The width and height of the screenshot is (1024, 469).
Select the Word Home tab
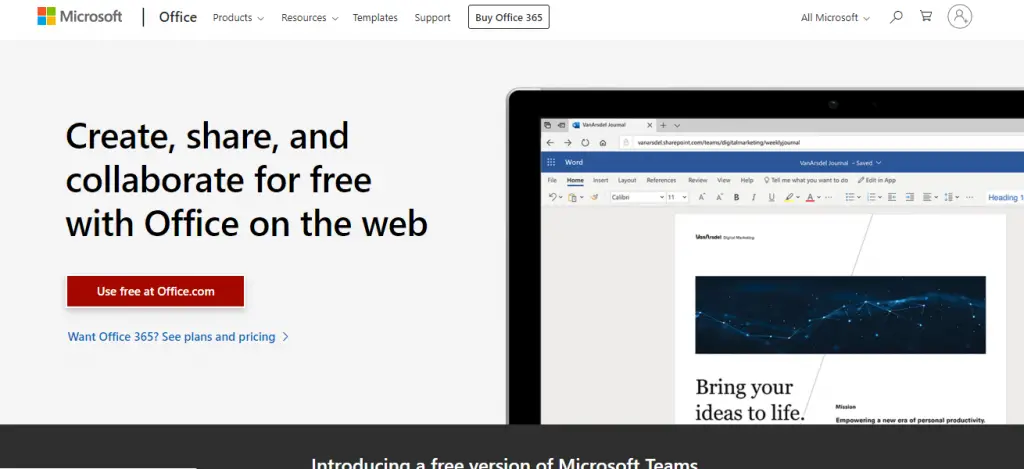coord(575,180)
